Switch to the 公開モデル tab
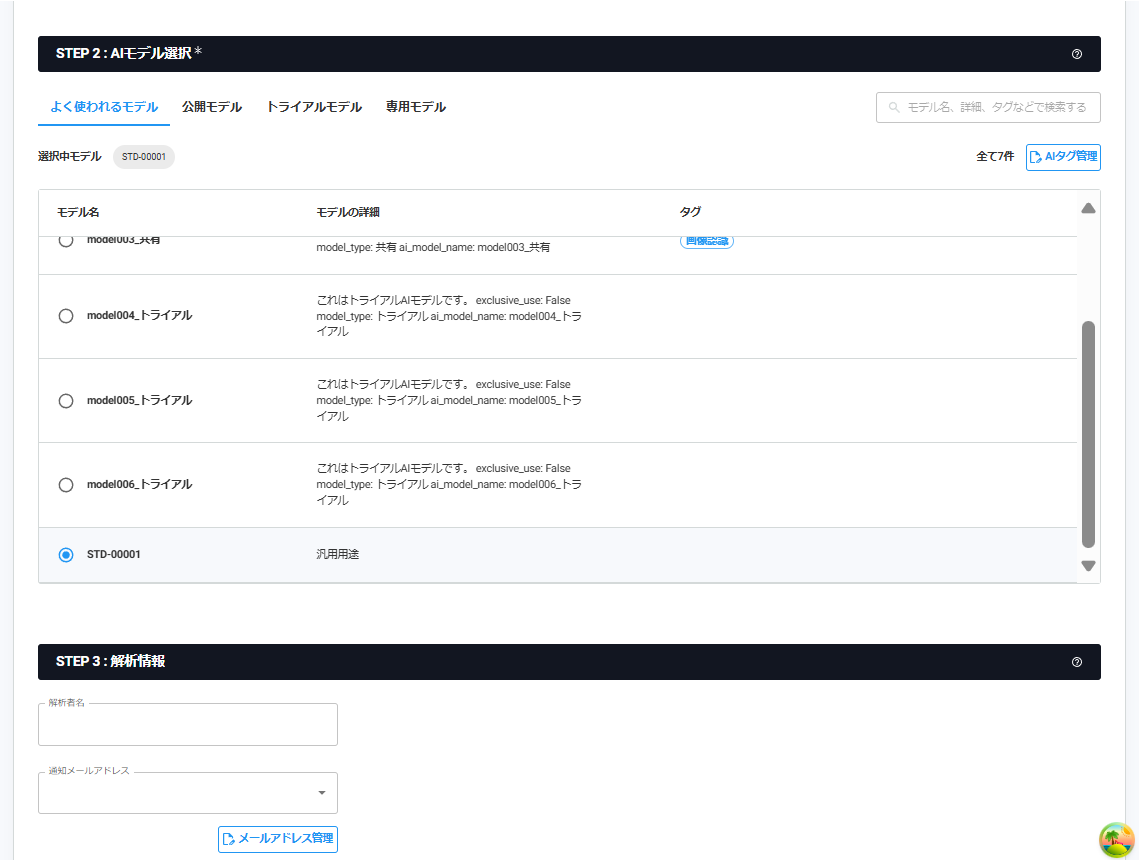Screen dimensions: 1139x860 pos(212,107)
